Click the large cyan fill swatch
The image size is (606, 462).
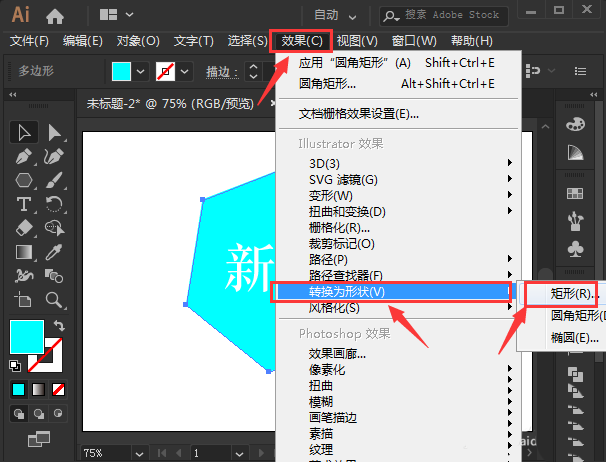pyautogui.click(x=27, y=337)
